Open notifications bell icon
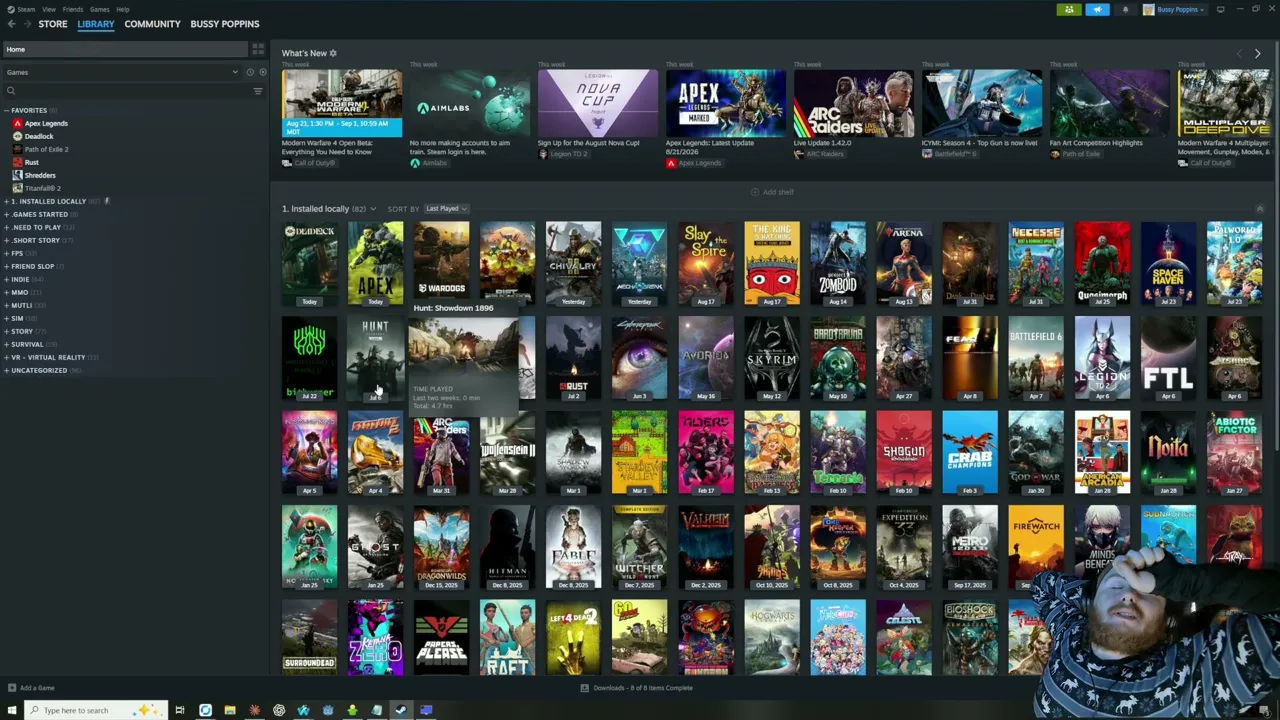 coord(1125,10)
